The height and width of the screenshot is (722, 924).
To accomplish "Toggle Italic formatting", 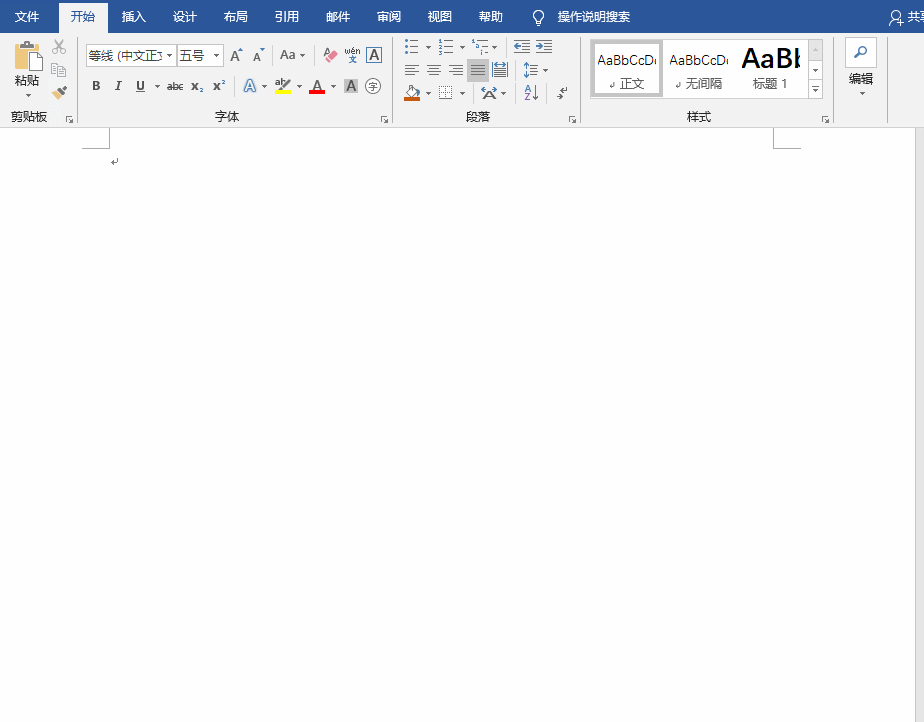I will pos(118,86).
